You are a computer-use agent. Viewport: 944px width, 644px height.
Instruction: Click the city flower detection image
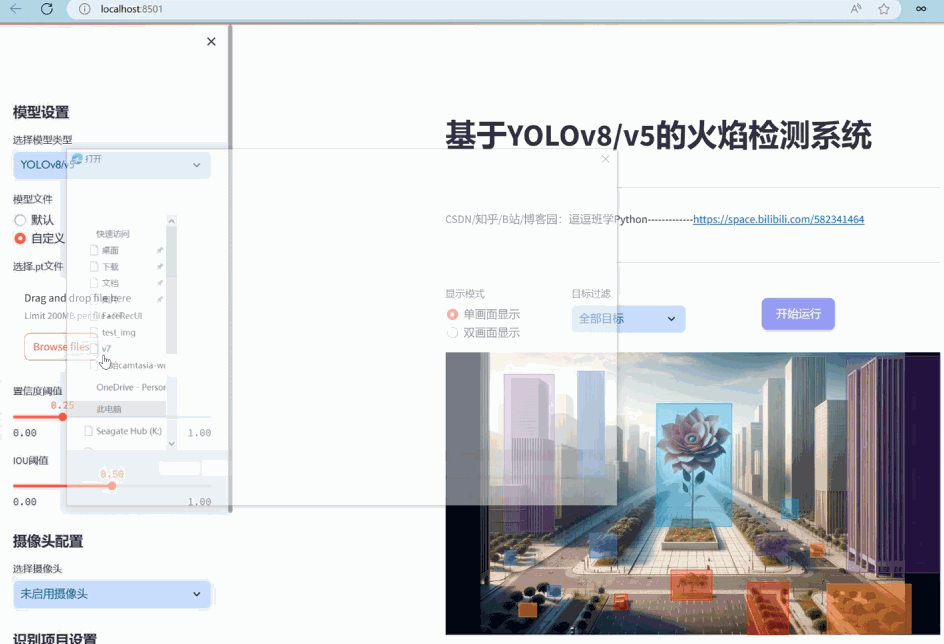click(692, 493)
